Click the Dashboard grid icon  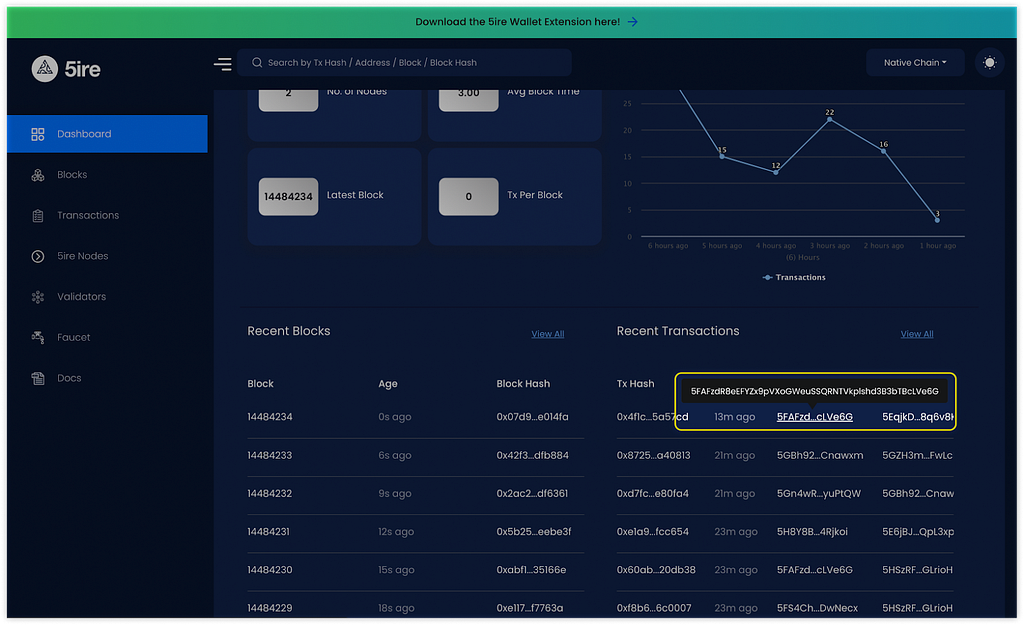tap(38, 134)
